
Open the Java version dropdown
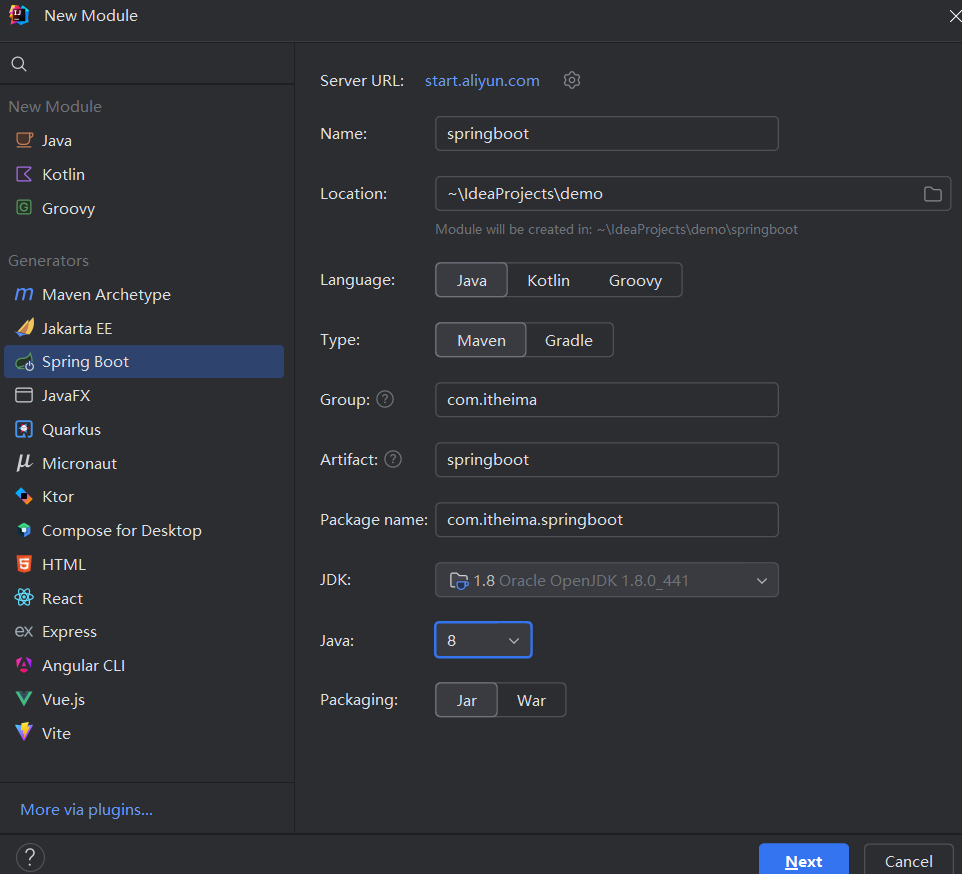tap(483, 640)
